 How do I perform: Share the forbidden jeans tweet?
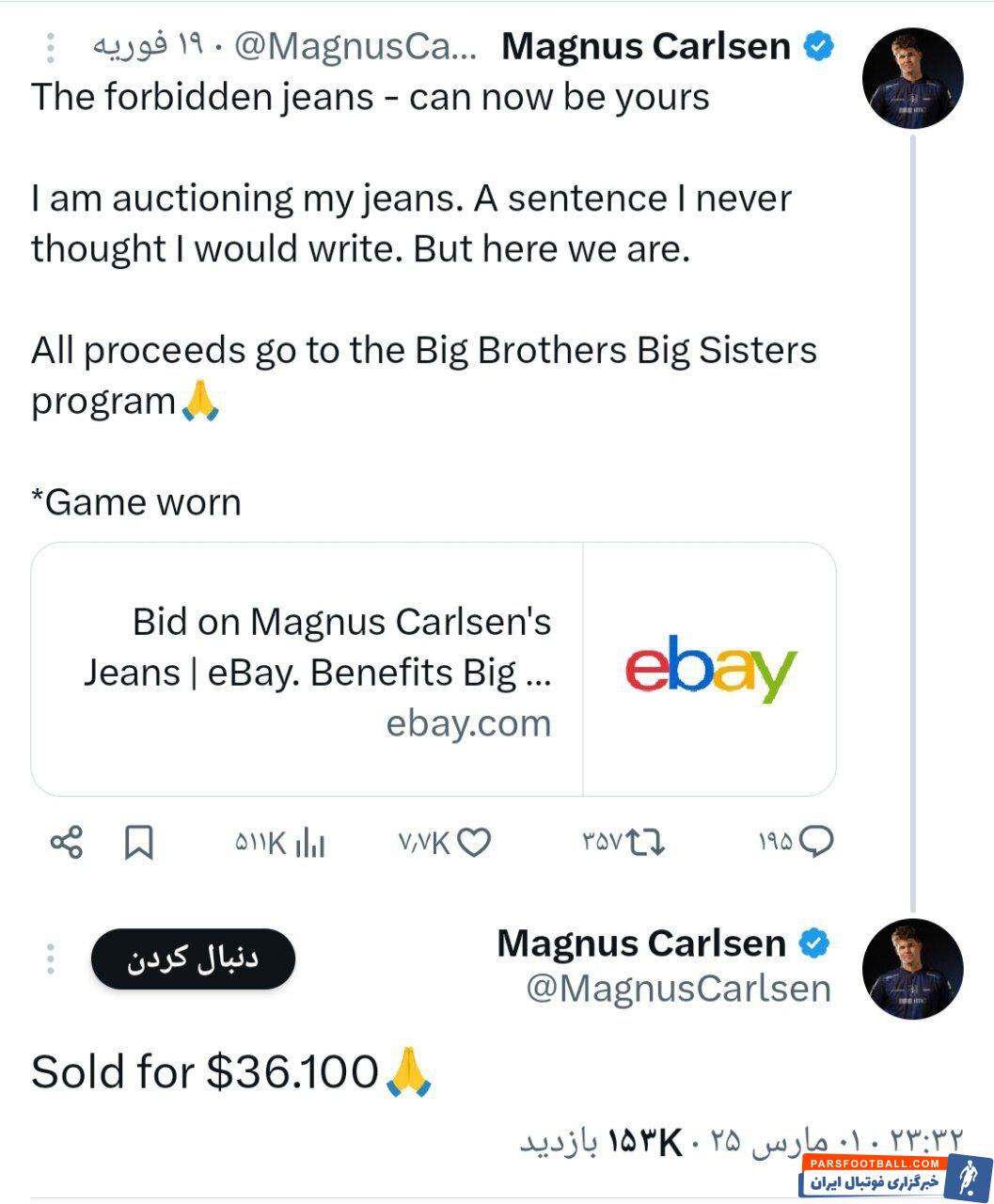tap(66, 842)
